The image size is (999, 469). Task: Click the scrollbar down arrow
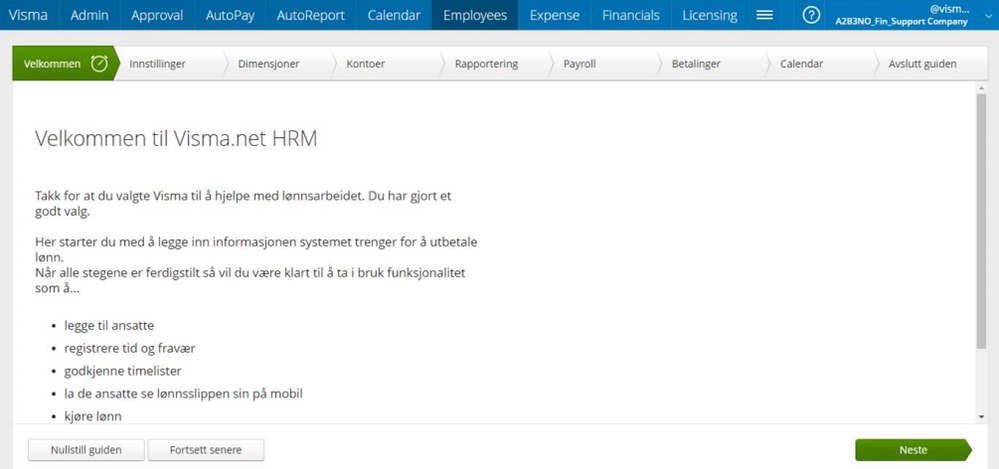coord(981,416)
